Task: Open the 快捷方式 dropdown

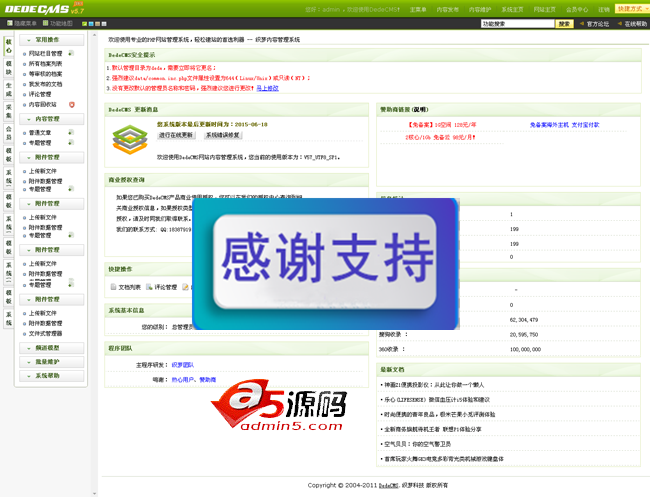Action: (x=632, y=9)
